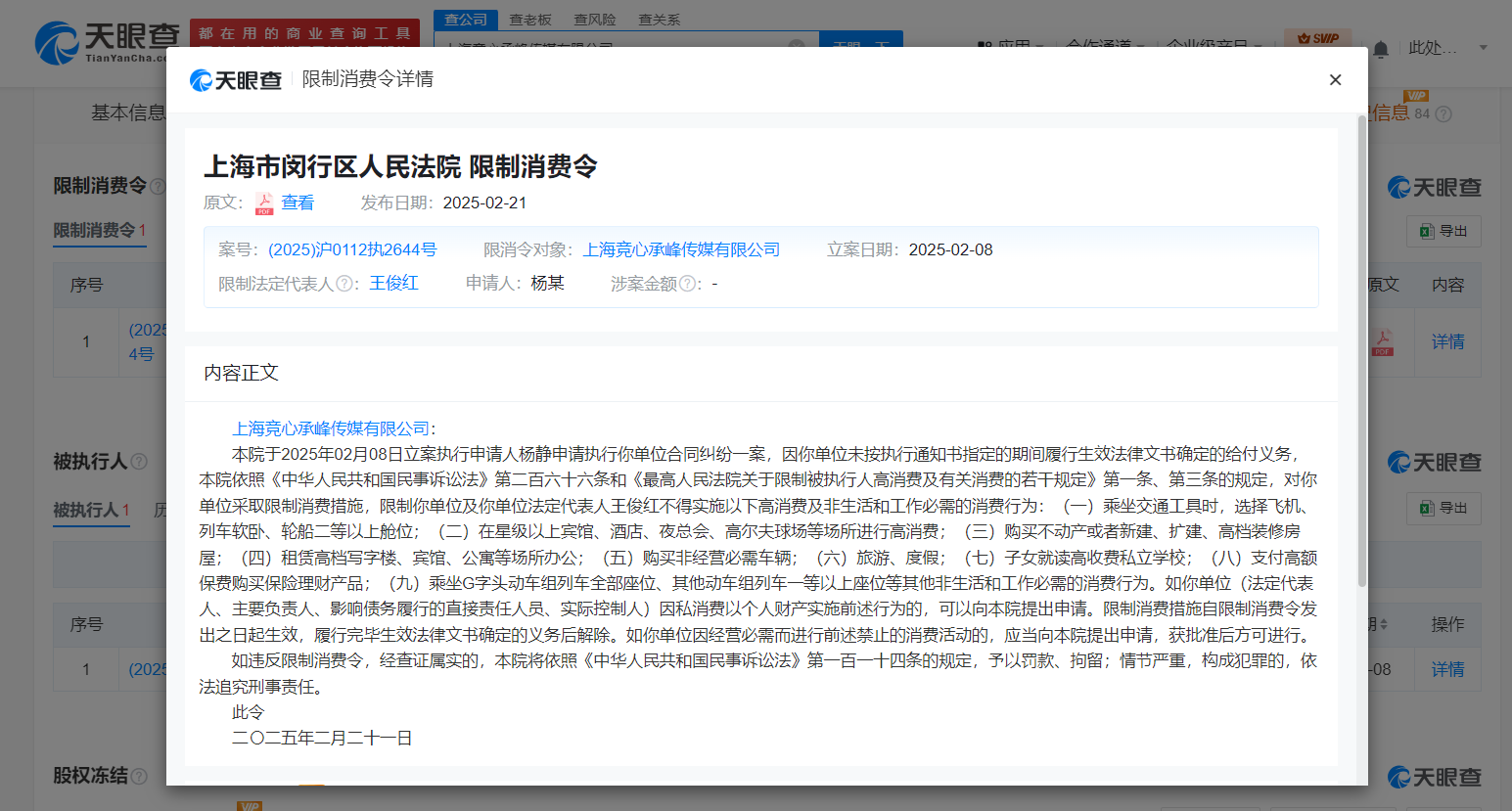
Task: Click the date line 二〇二五年二月二十一日
Action: pyautogui.click(x=322, y=738)
